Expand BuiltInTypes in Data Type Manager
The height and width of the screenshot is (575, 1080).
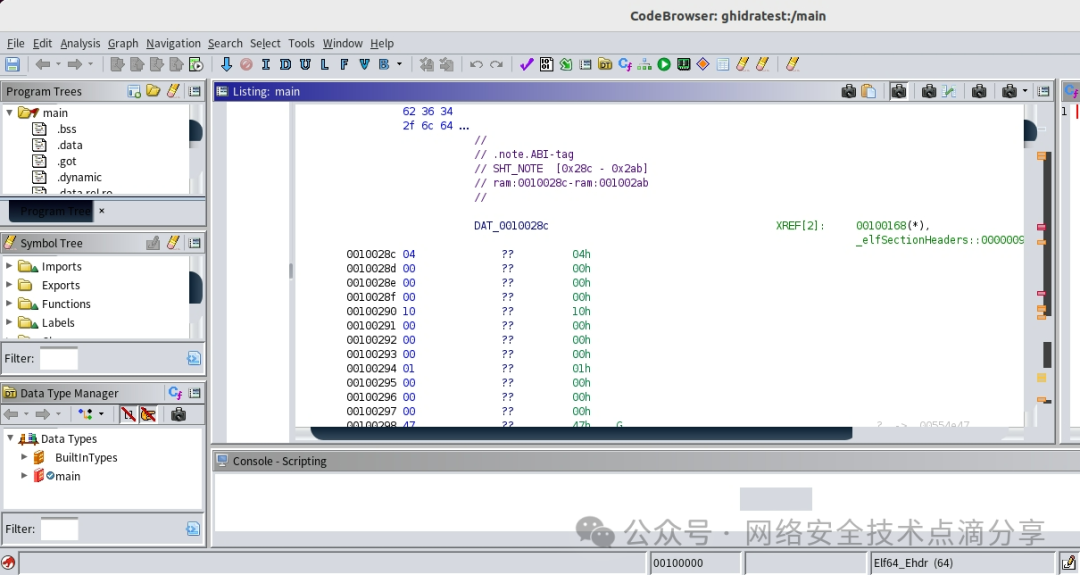[24, 457]
